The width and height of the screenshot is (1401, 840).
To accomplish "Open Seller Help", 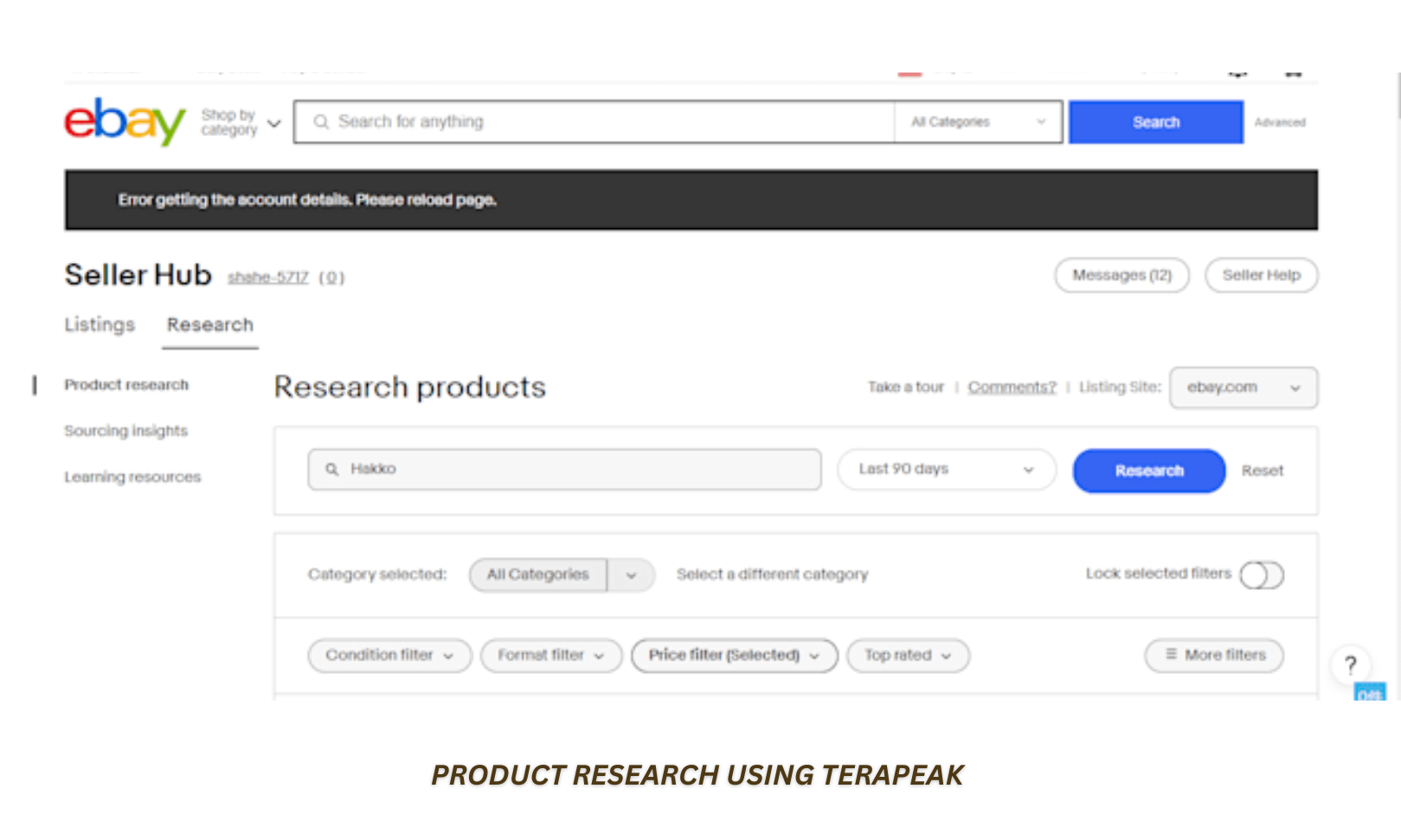I will 1261,275.
